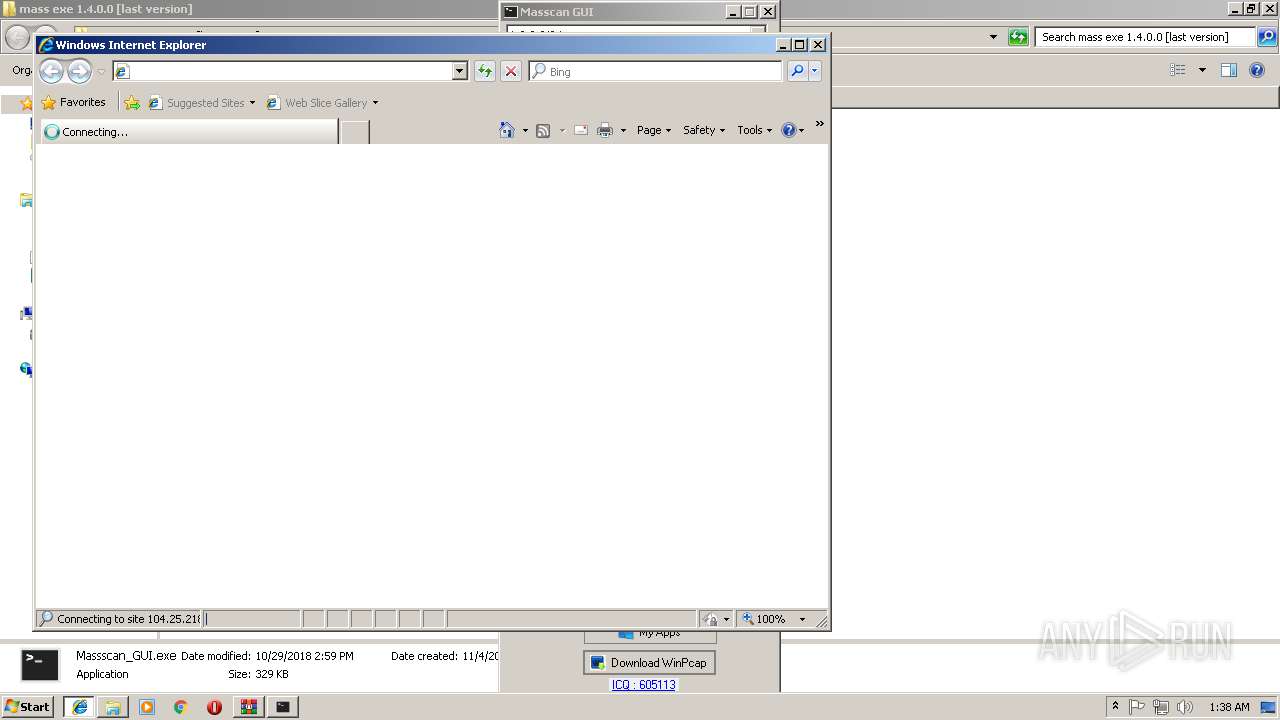
Task: Open the Page menu
Action: 654,130
